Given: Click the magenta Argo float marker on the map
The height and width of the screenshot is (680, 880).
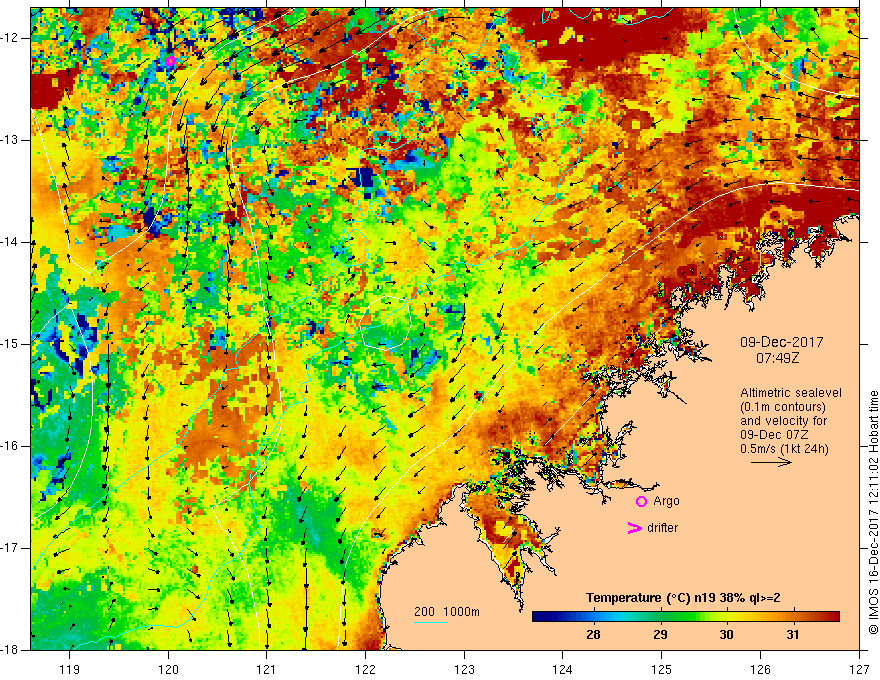Looking at the screenshot, I should tap(171, 61).
